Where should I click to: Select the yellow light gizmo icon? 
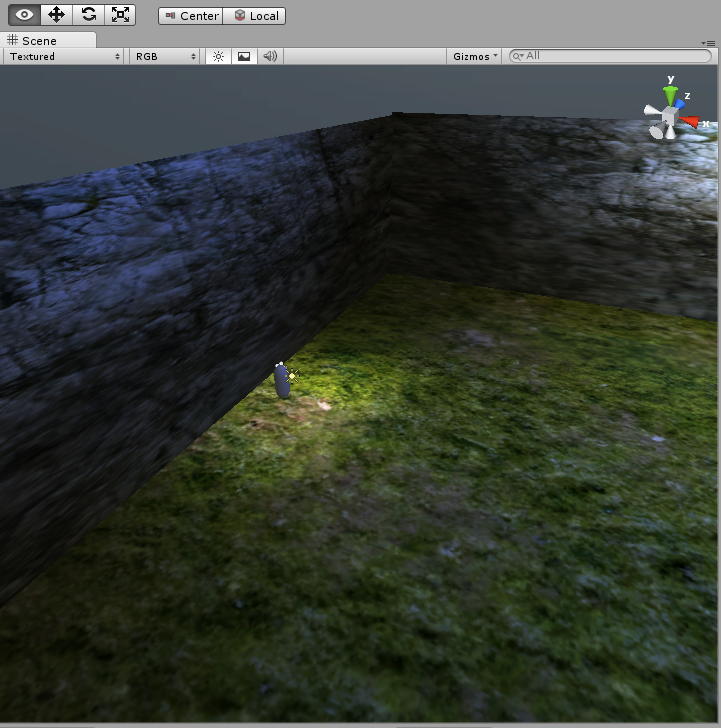pos(292,376)
